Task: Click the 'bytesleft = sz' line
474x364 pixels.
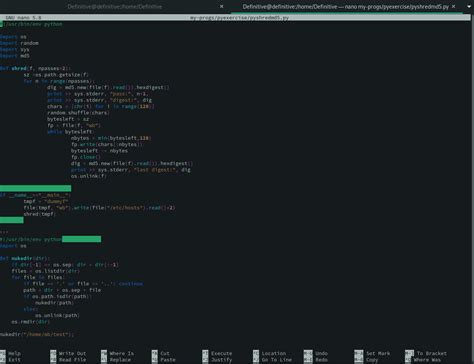Action: click(68, 119)
